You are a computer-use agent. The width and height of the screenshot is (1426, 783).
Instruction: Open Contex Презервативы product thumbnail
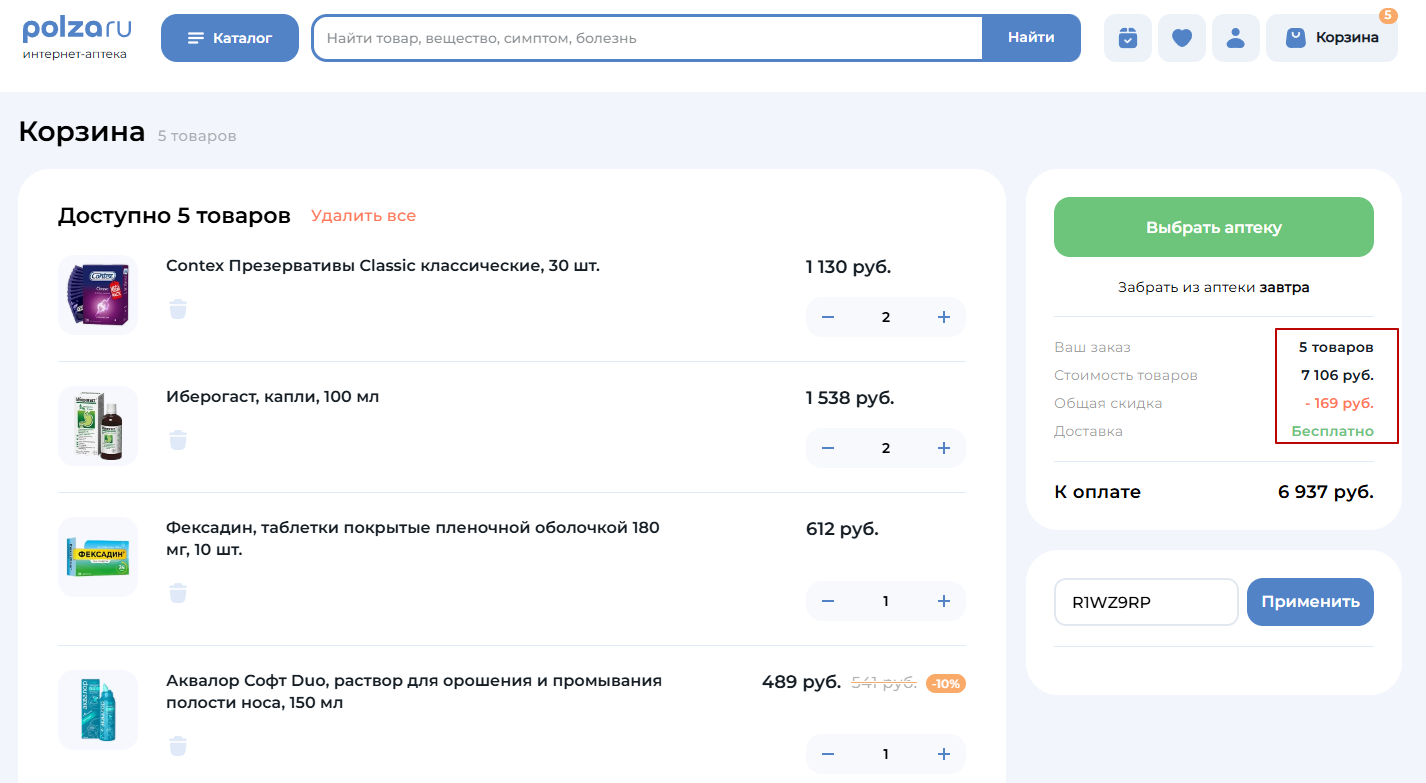[x=98, y=295]
